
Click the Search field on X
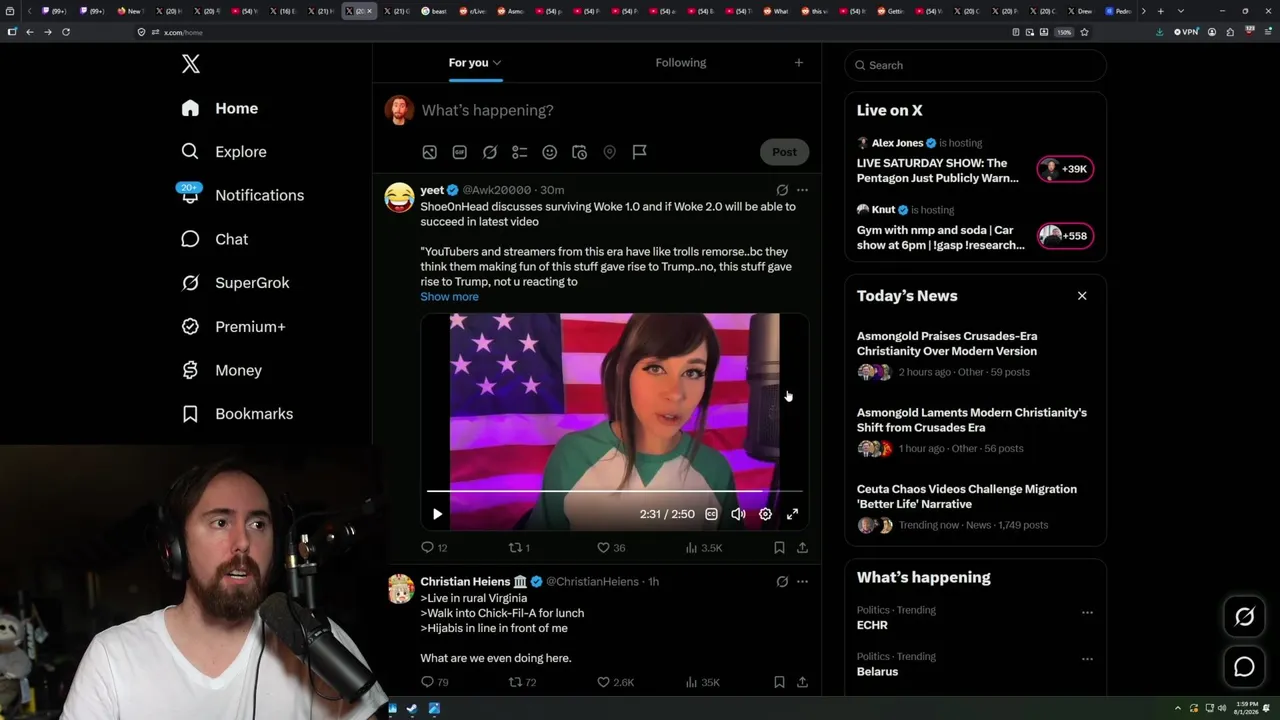point(976,65)
